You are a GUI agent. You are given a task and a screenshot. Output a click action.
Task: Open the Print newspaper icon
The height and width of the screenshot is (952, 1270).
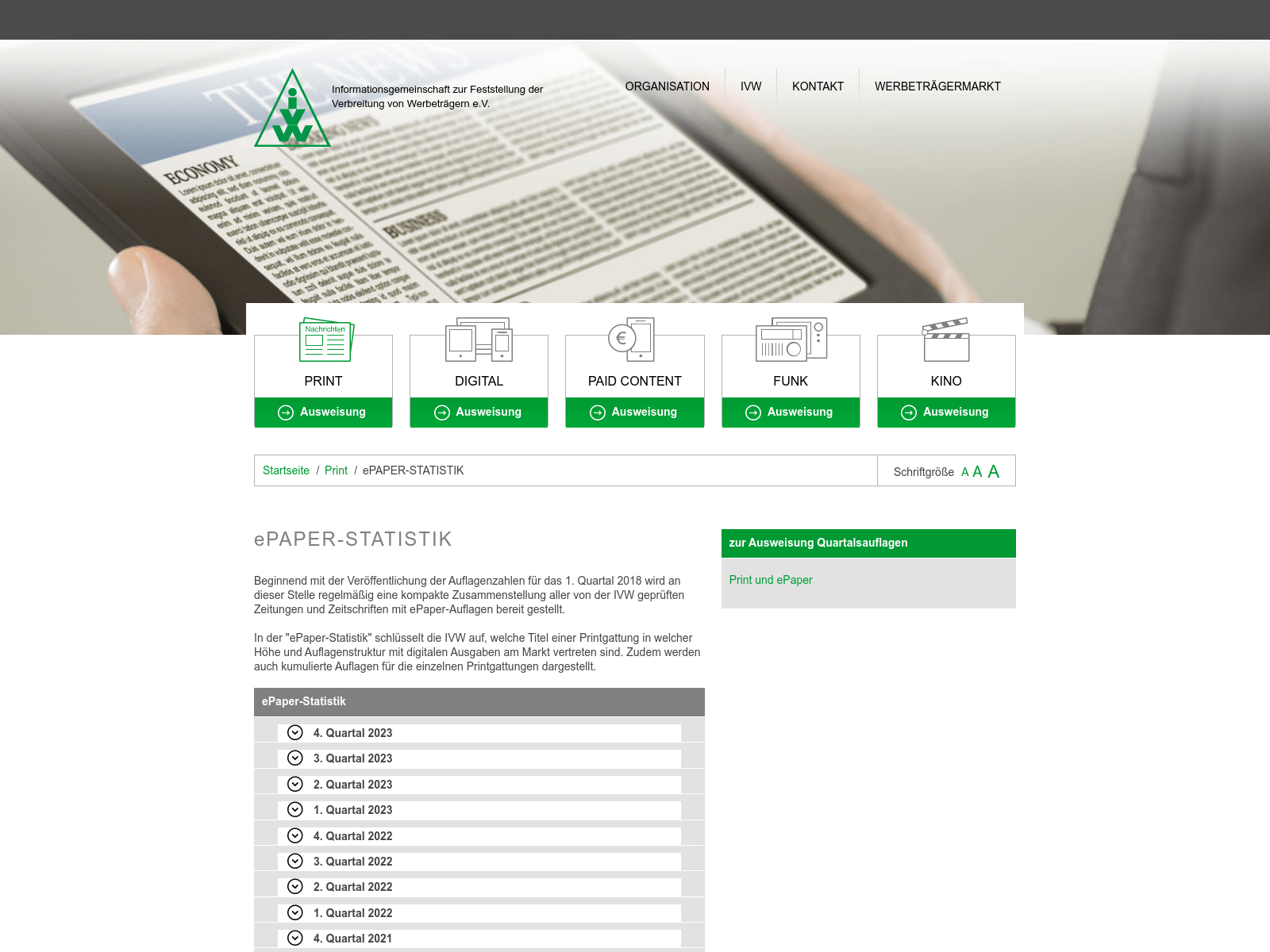point(326,340)
